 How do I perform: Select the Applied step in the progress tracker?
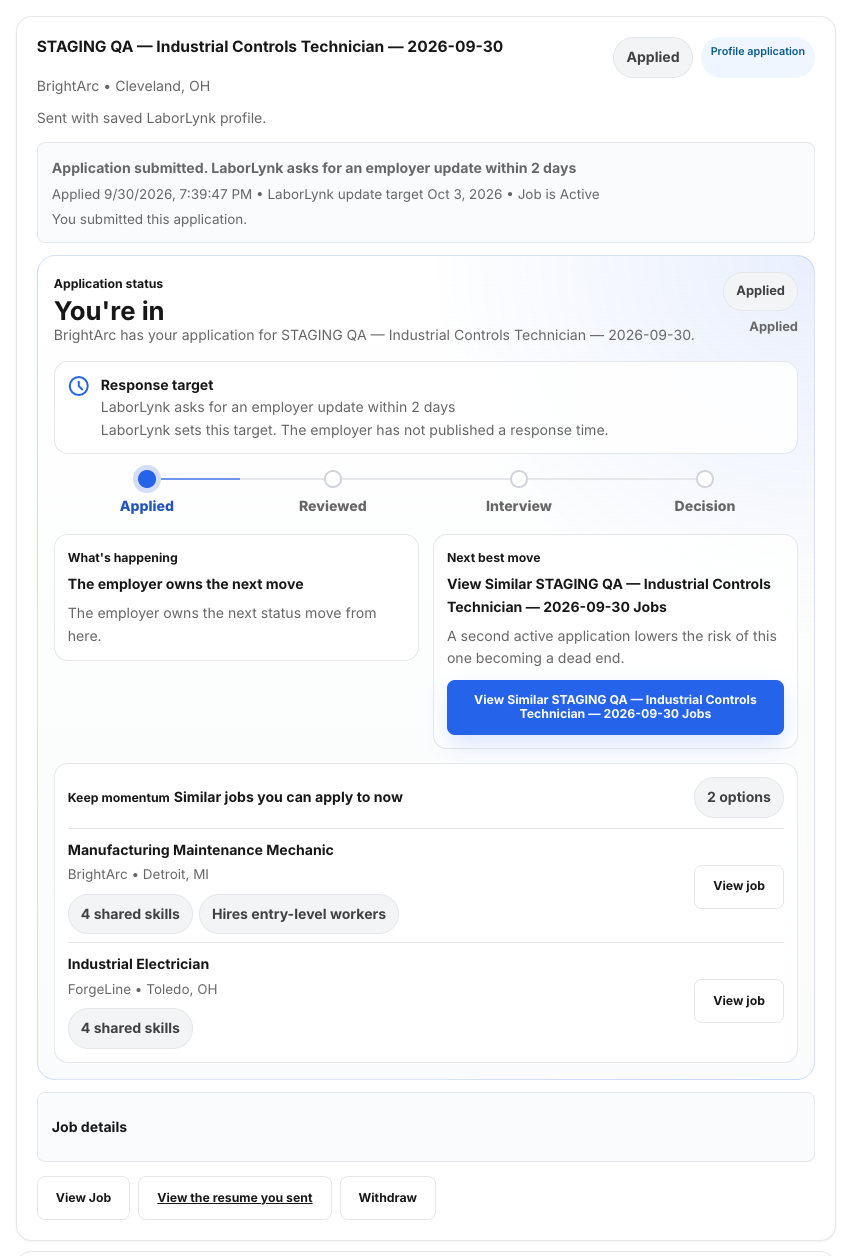coord(147,479)
